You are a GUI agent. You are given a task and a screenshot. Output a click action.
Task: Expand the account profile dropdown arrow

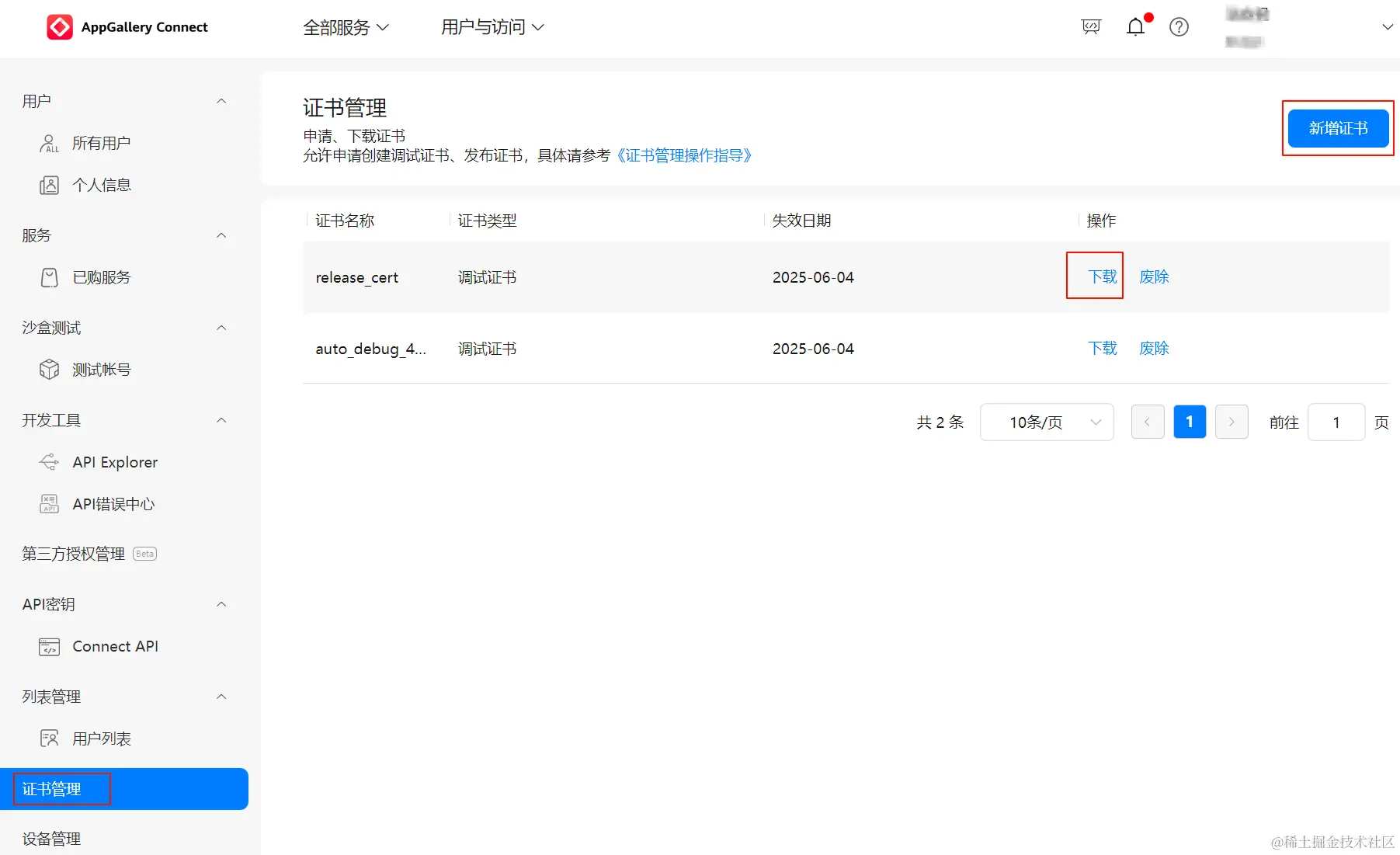[1387, 27]
